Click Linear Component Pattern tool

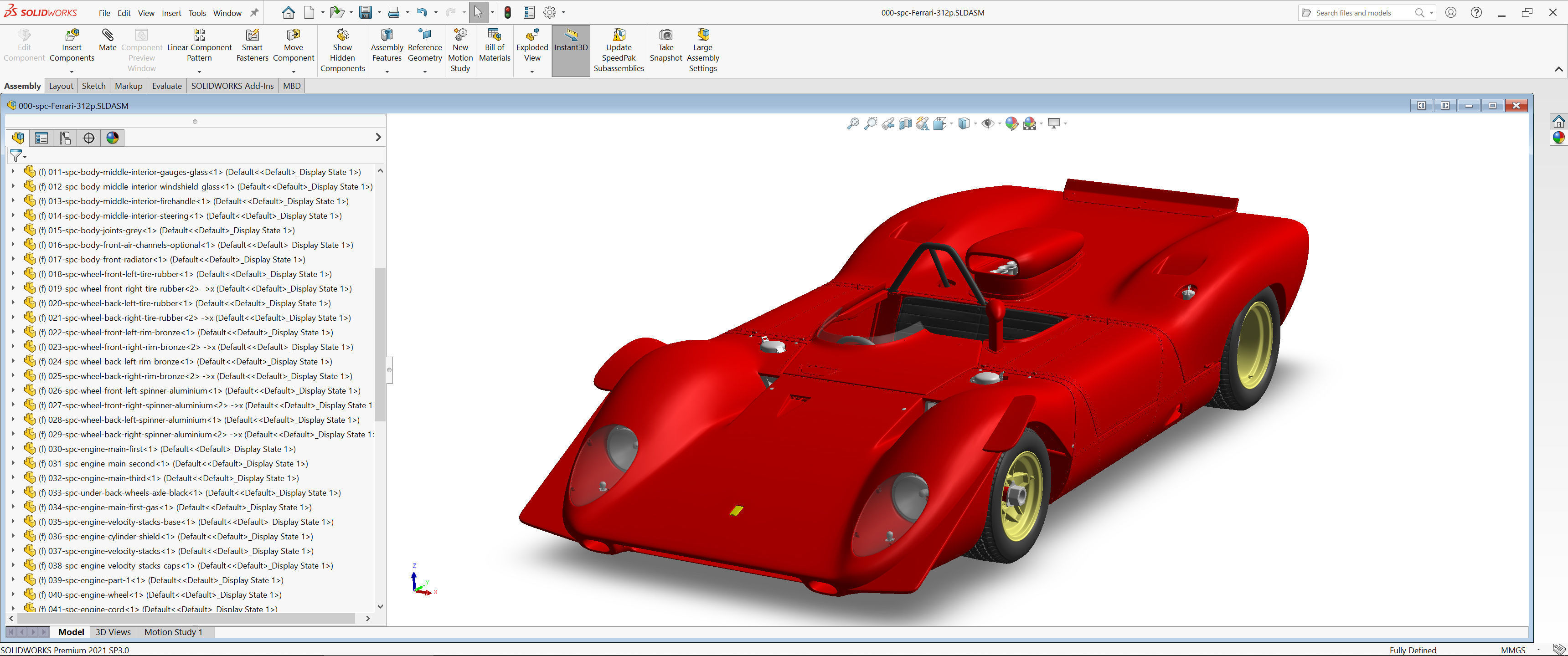click(199, 46)
